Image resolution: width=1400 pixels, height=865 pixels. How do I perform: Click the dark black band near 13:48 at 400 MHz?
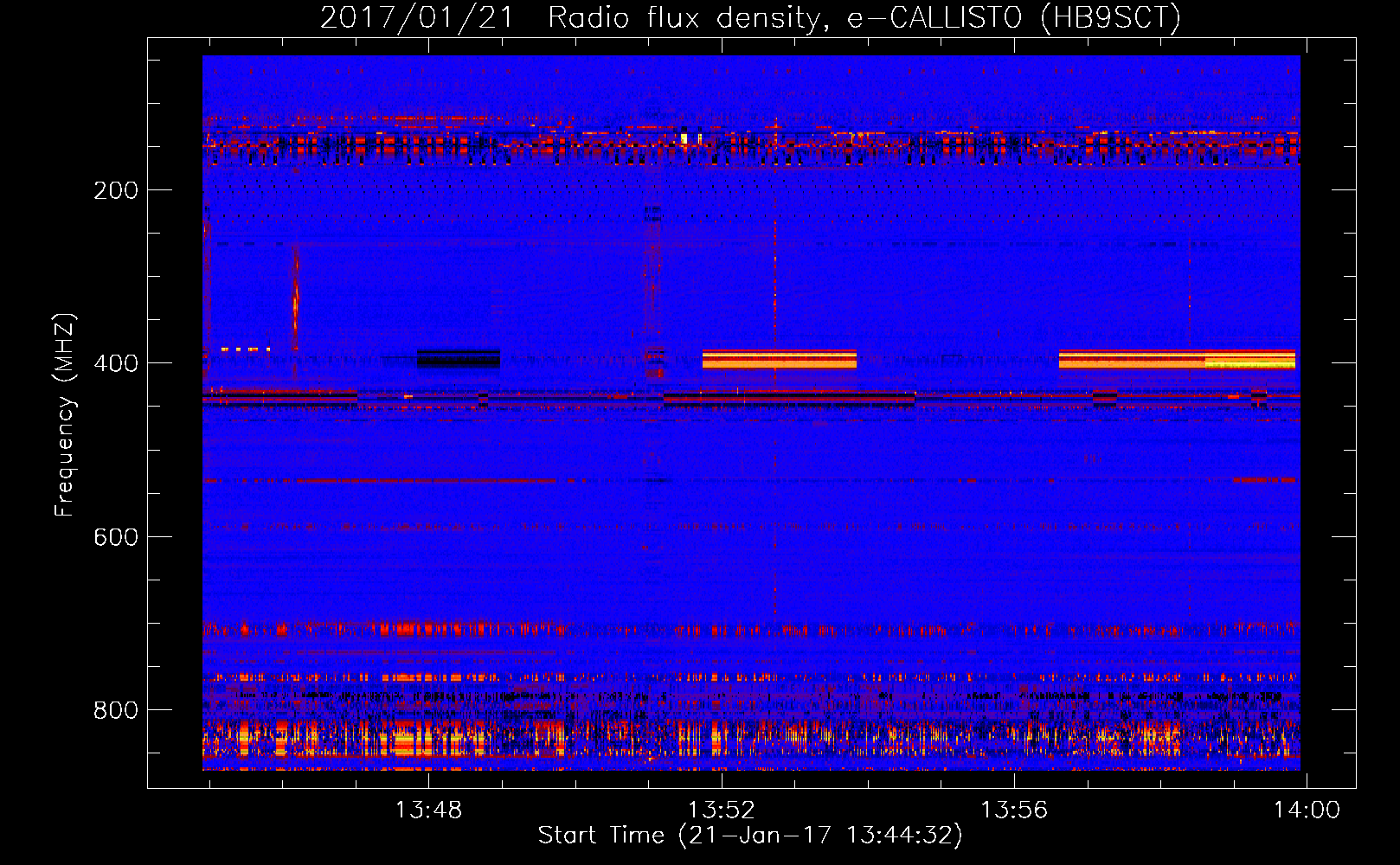tap(459, 358)
